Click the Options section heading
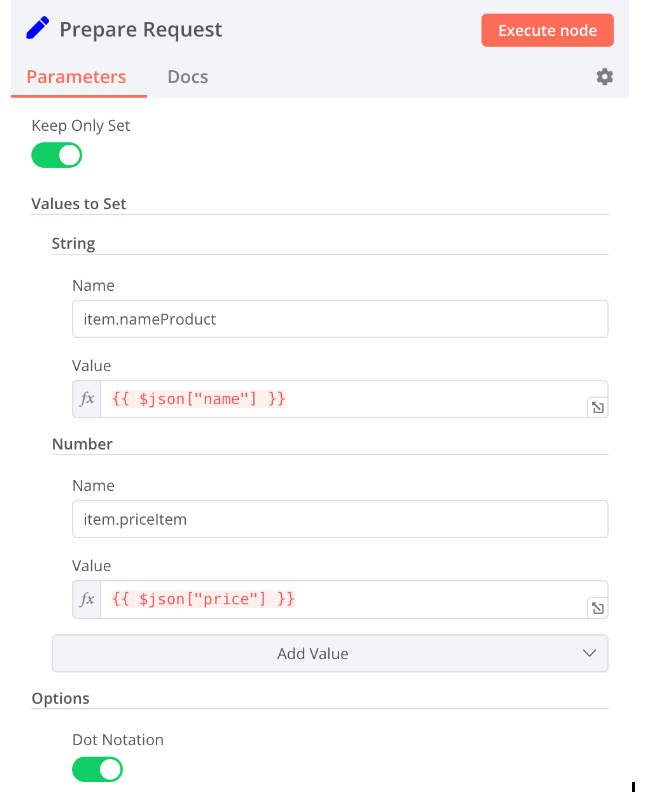The height and width of the screenshot is (792, 657). [x=61, y=698]
